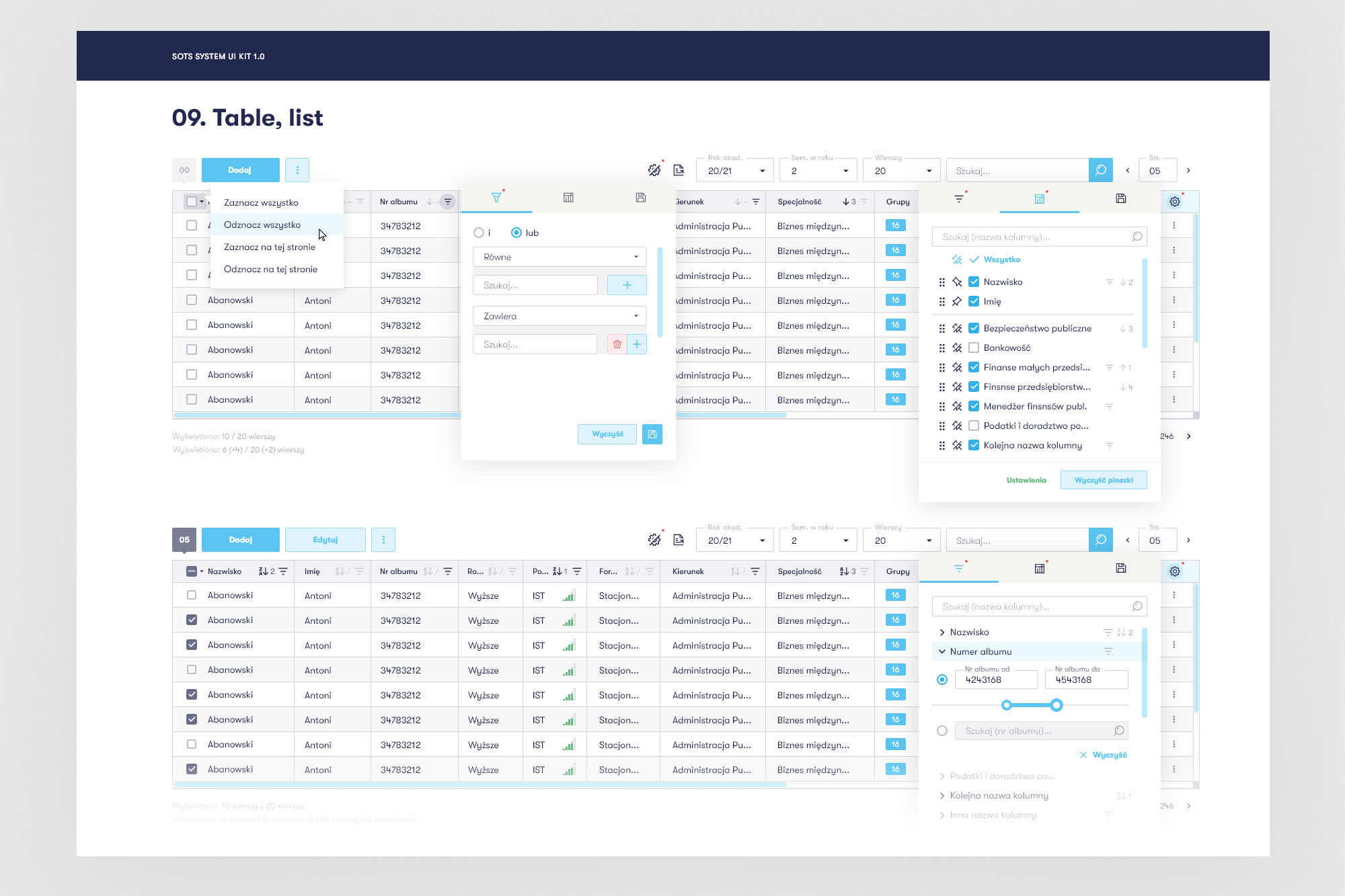This screenshot has height=896, width=1345.
Task: Open the Równe condition dropdown
Action: tap(560, 257)
